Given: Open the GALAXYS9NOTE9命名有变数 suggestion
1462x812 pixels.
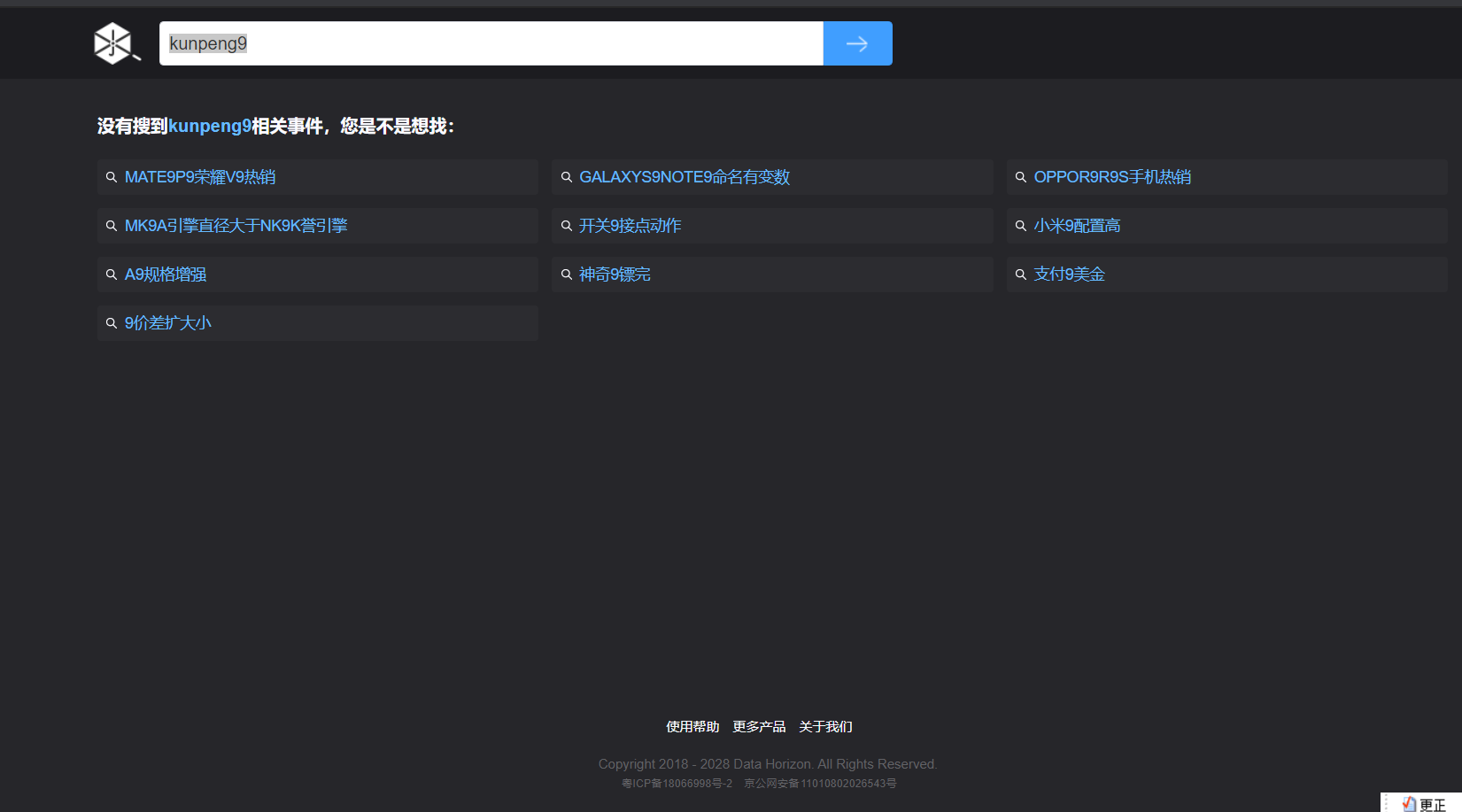Looking at the screenshot, I should point(772,177).
